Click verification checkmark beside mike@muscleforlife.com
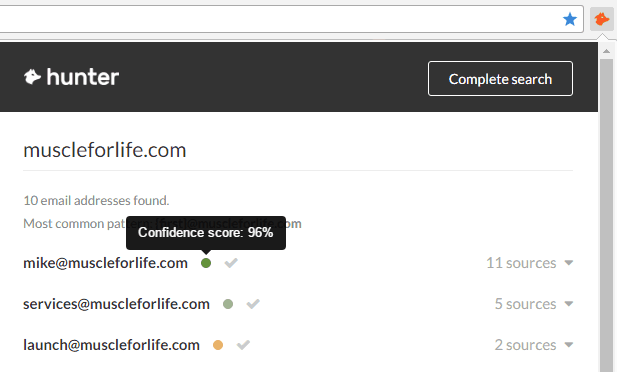The image size is (617, 372). (x=231, y=263)
